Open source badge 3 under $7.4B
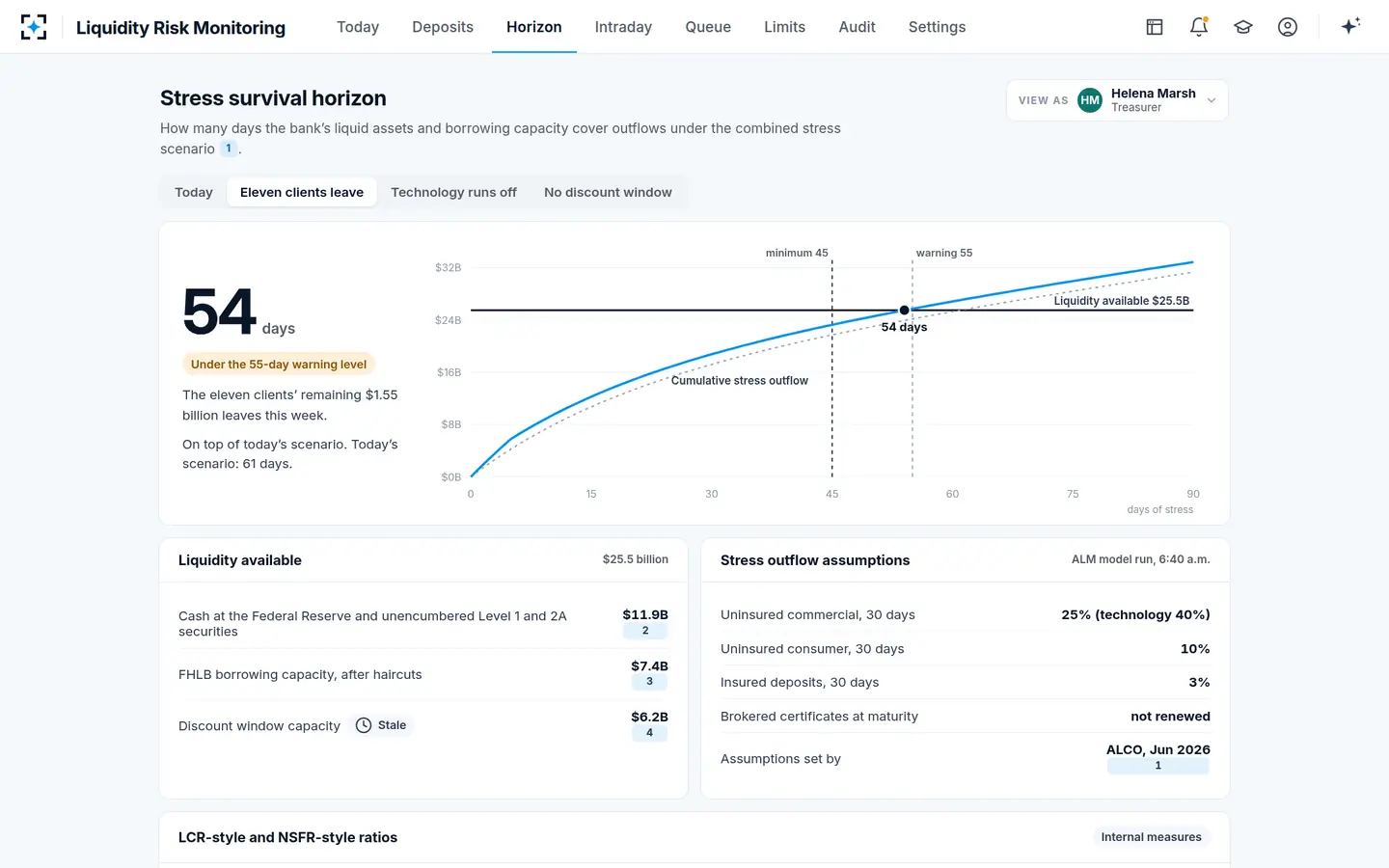 click(x=649, y=682)
